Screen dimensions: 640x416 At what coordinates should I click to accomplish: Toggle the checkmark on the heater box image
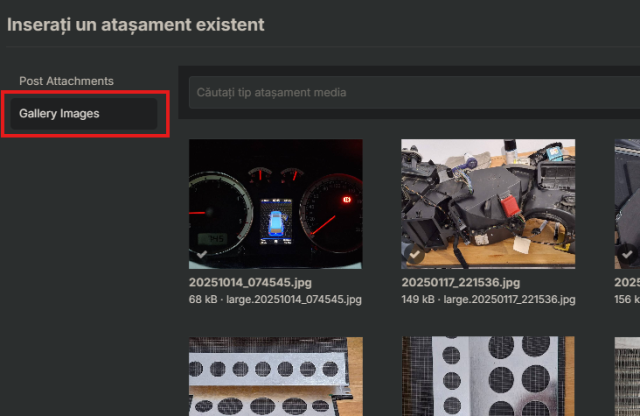[x=414, y=256]
